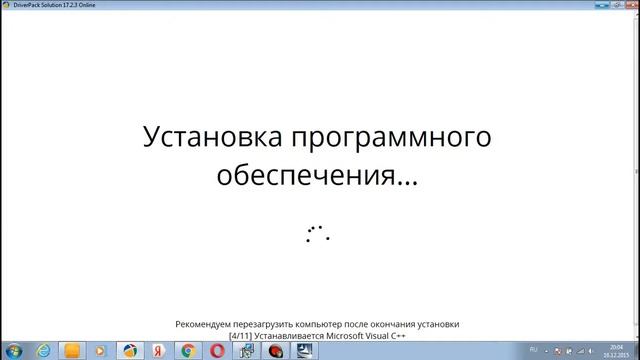Open Yandex browser from the taskbar
The height and width of the screenshot is (360, 640).
(159, 351)
